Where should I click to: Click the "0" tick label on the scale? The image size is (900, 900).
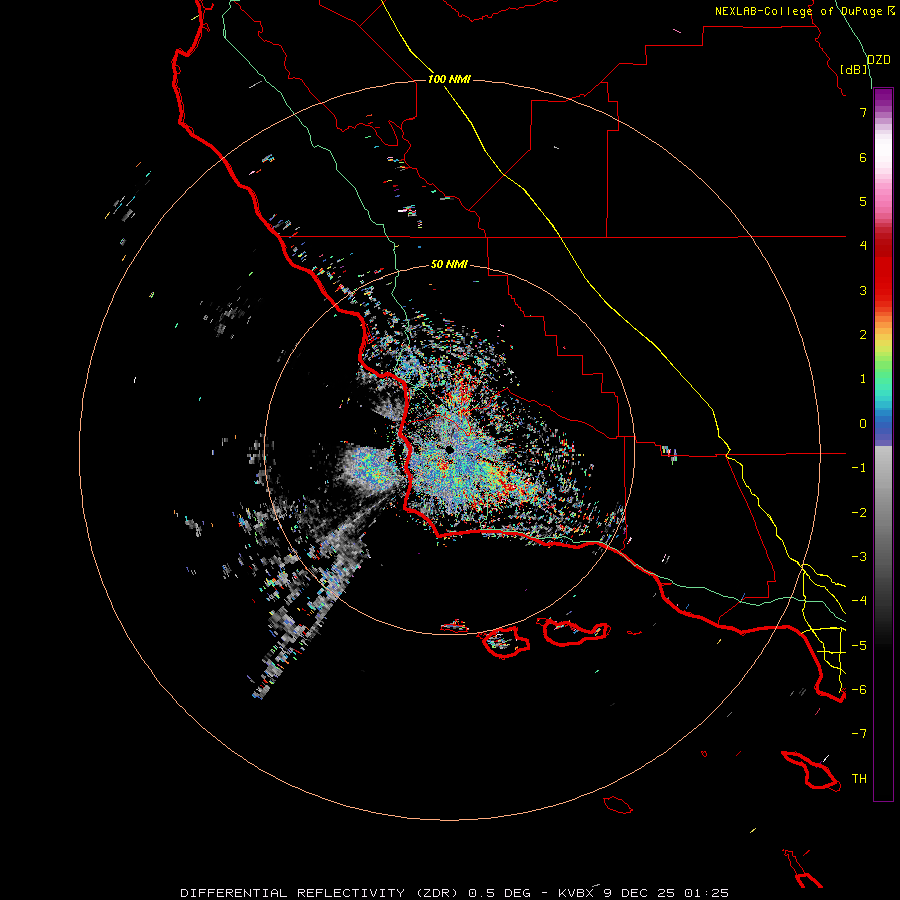coord(863,424)
